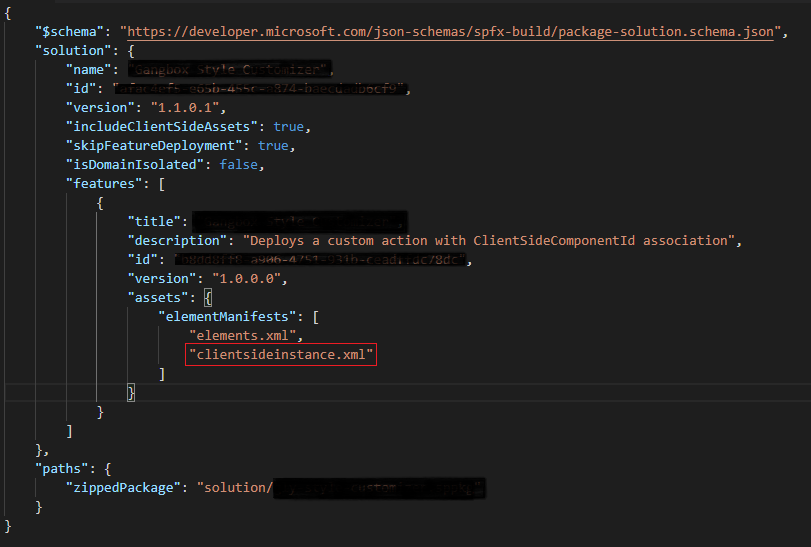Click the "elementManifests" key

coord(227,316)
